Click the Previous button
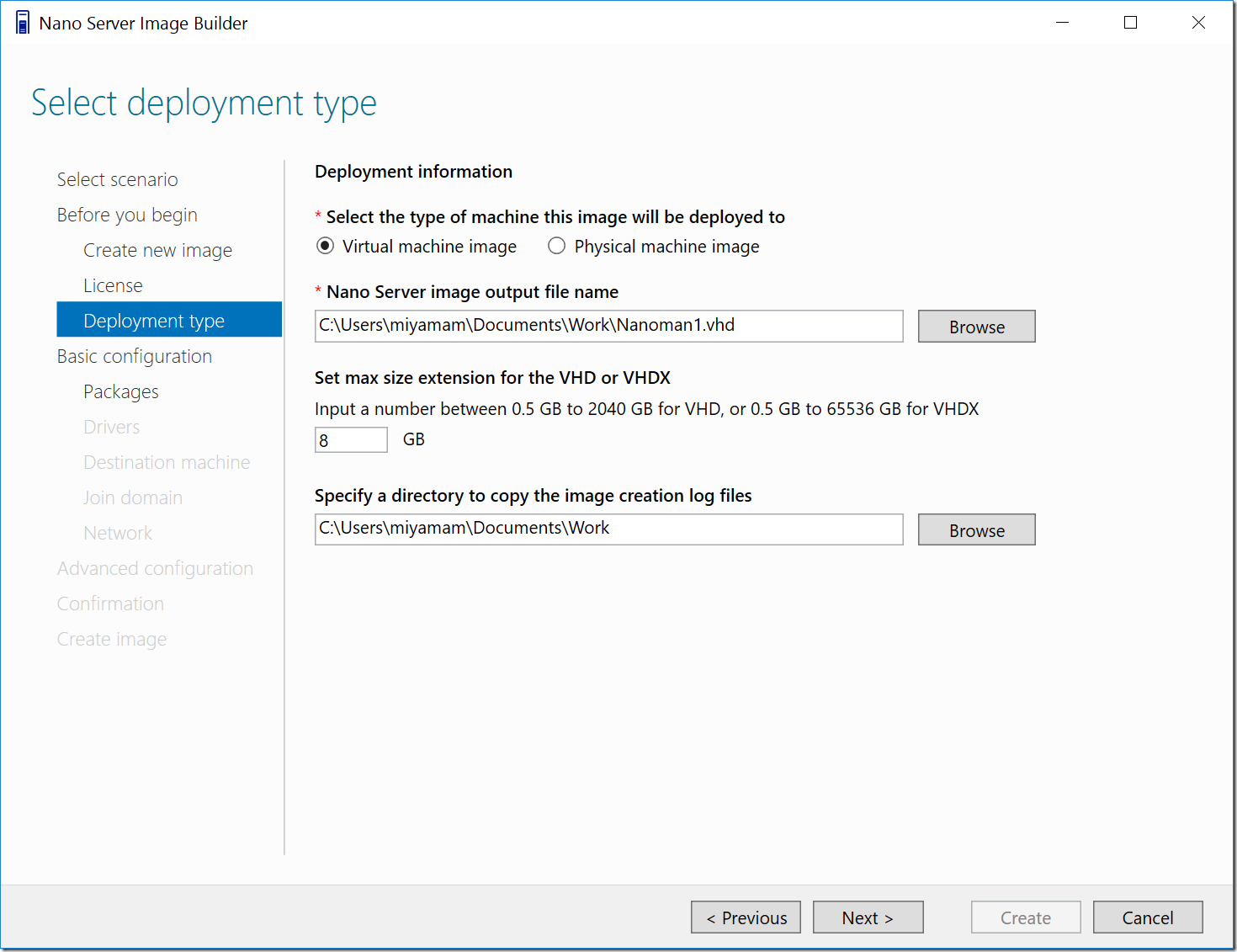The width and height of the screenshot is (1237, 952). pyautogui.click(x=746, y=917)
